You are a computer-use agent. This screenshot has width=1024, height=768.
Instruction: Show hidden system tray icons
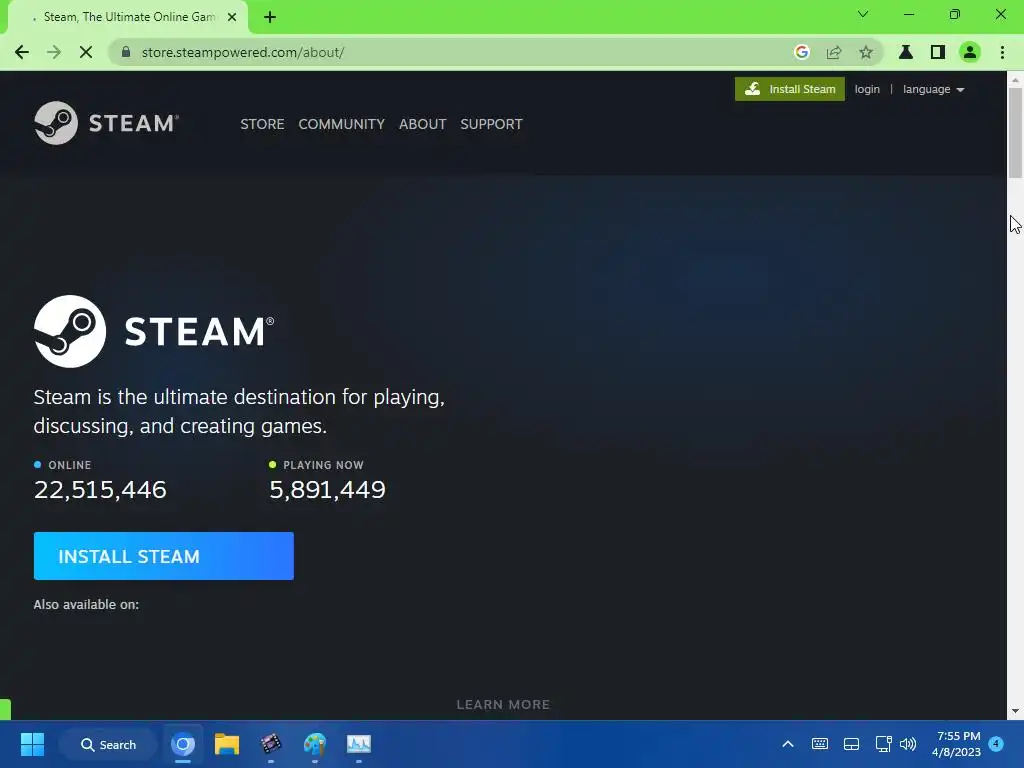pyautogui.click(x=788, y=744)
